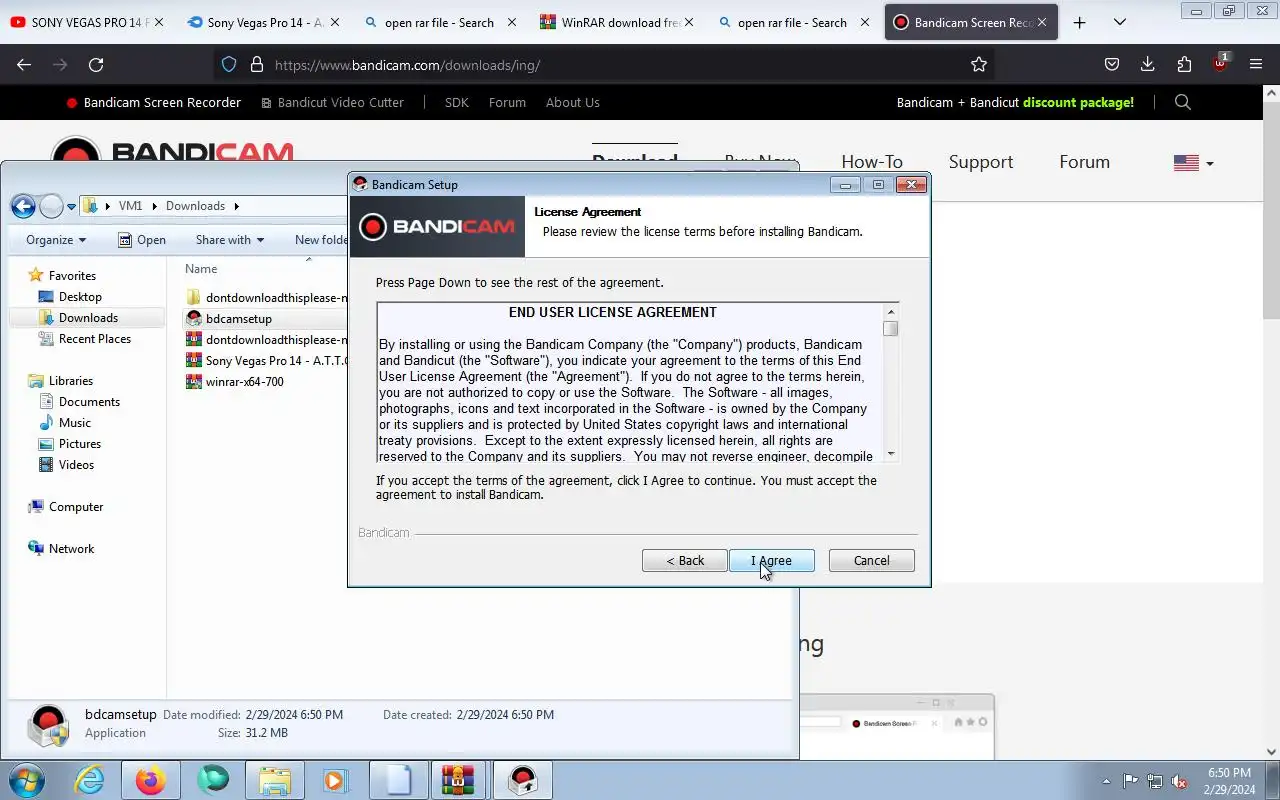Launch Internet Explorer from taskbar
The height and width of the screenshot is (800, 1280).
90,780
